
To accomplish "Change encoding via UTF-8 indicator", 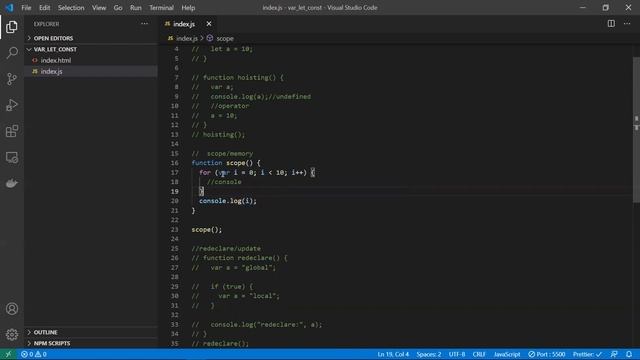I will click(457, 354).
